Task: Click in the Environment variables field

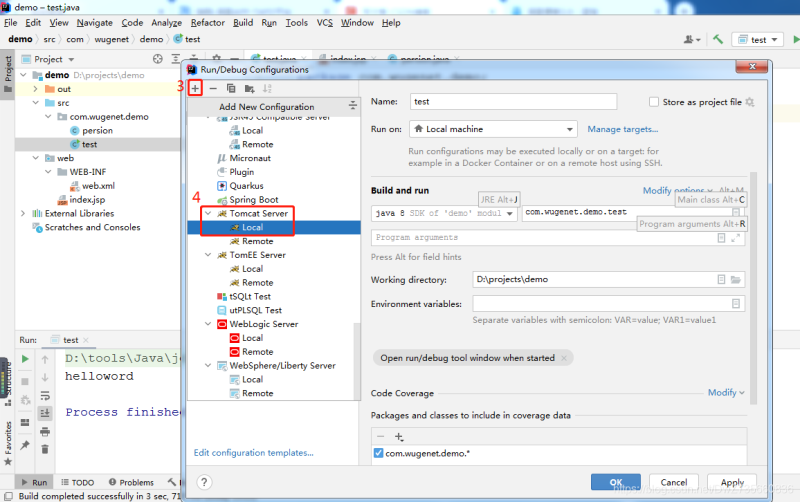Action: pyautogui.click(x=609, y=304)
